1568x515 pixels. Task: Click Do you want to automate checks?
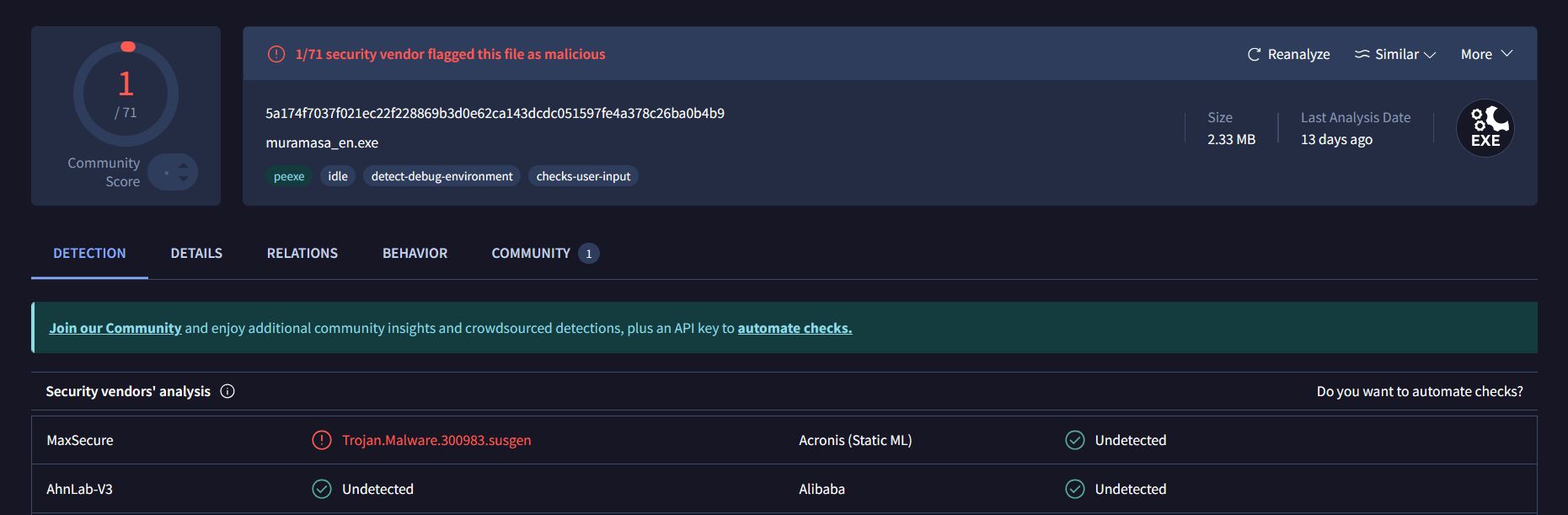point(1420,391)
